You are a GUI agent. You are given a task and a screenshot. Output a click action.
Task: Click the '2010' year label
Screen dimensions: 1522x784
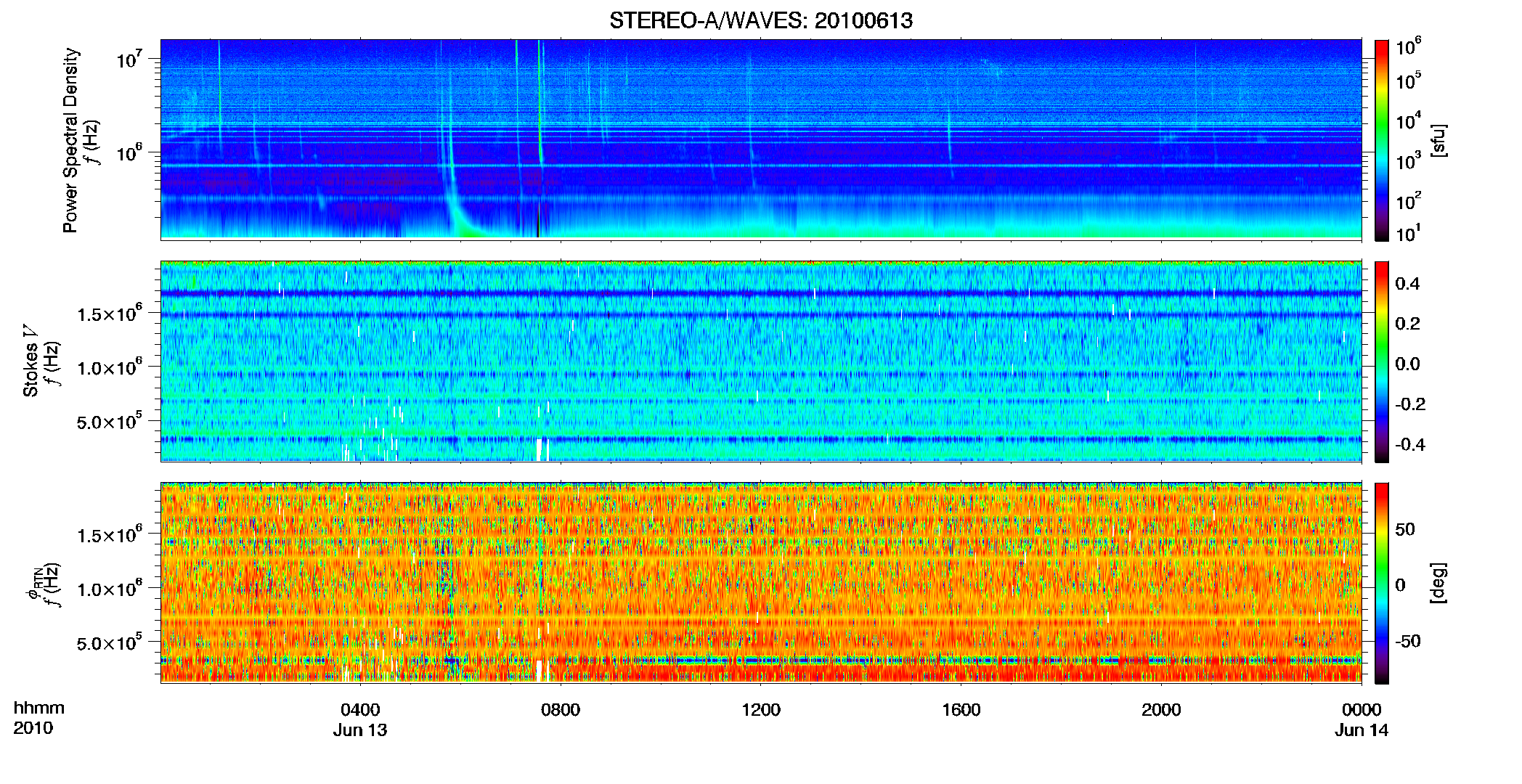point(33,728)
